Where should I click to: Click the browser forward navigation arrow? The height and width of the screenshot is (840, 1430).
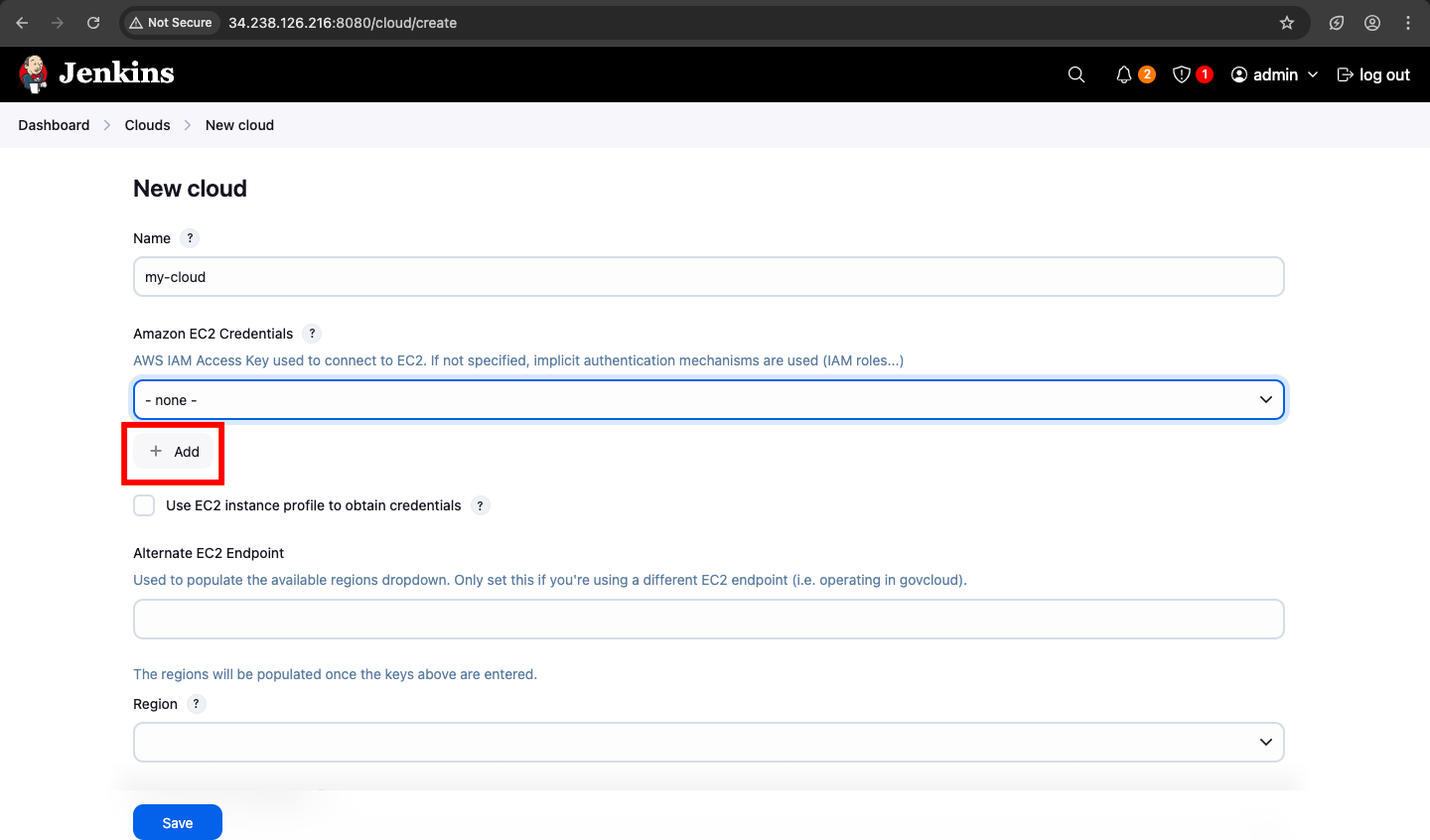(58, 23)
